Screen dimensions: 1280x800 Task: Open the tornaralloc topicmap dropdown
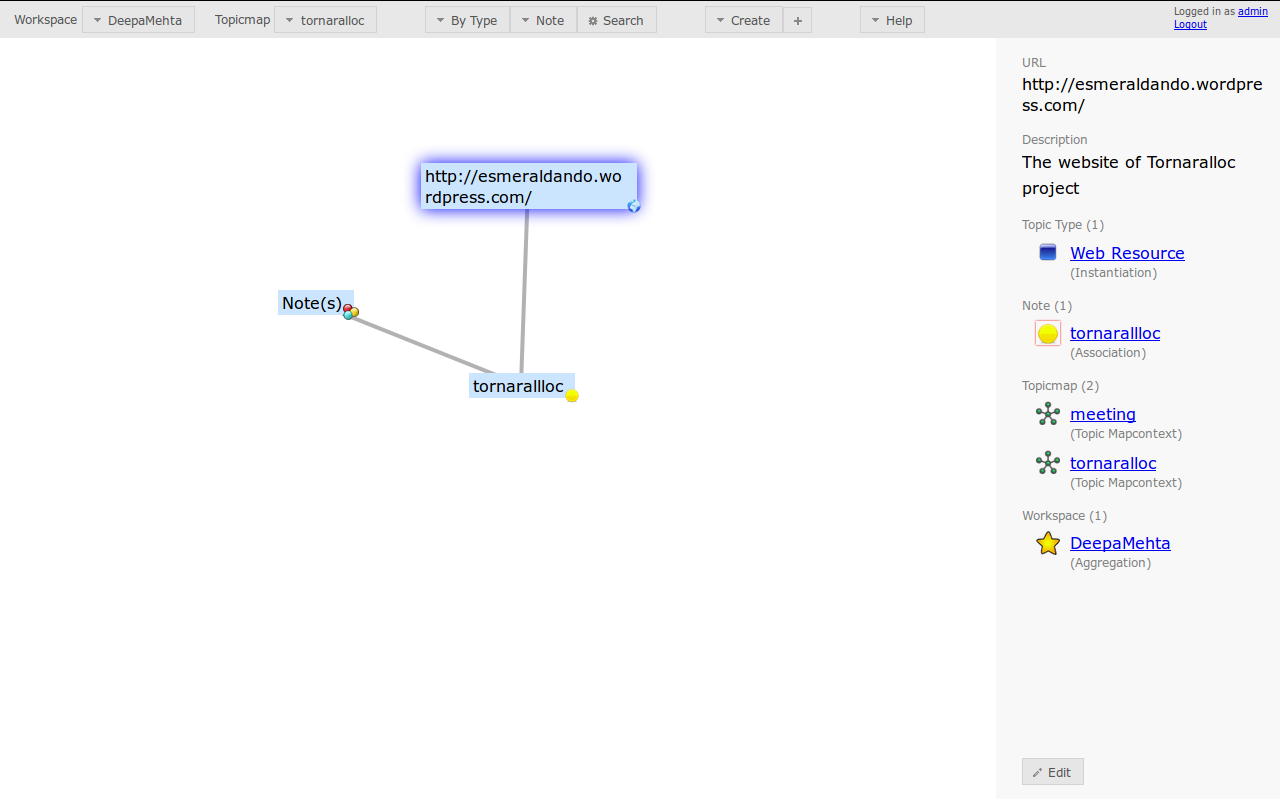(325, 20)
